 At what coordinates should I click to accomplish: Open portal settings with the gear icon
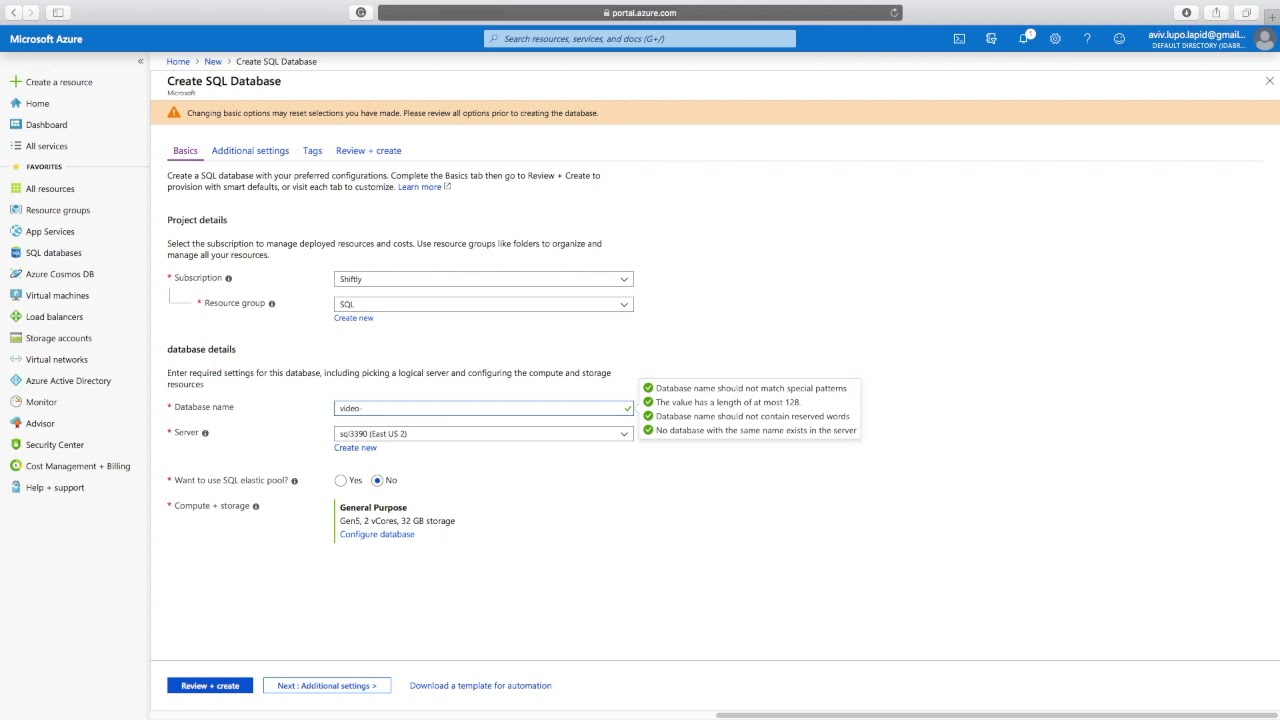pos(1055,39)
